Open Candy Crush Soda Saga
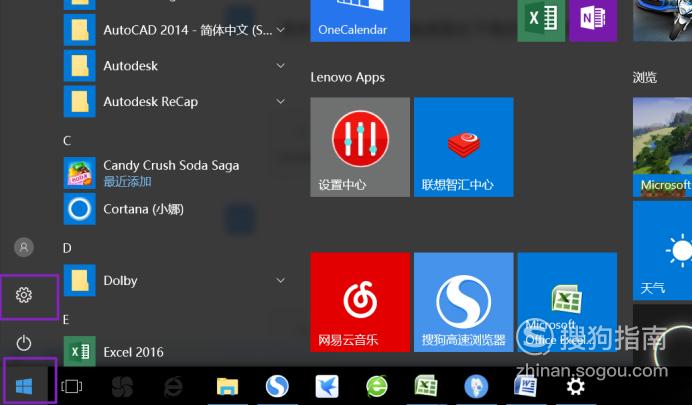 click(x=177, y=172)
